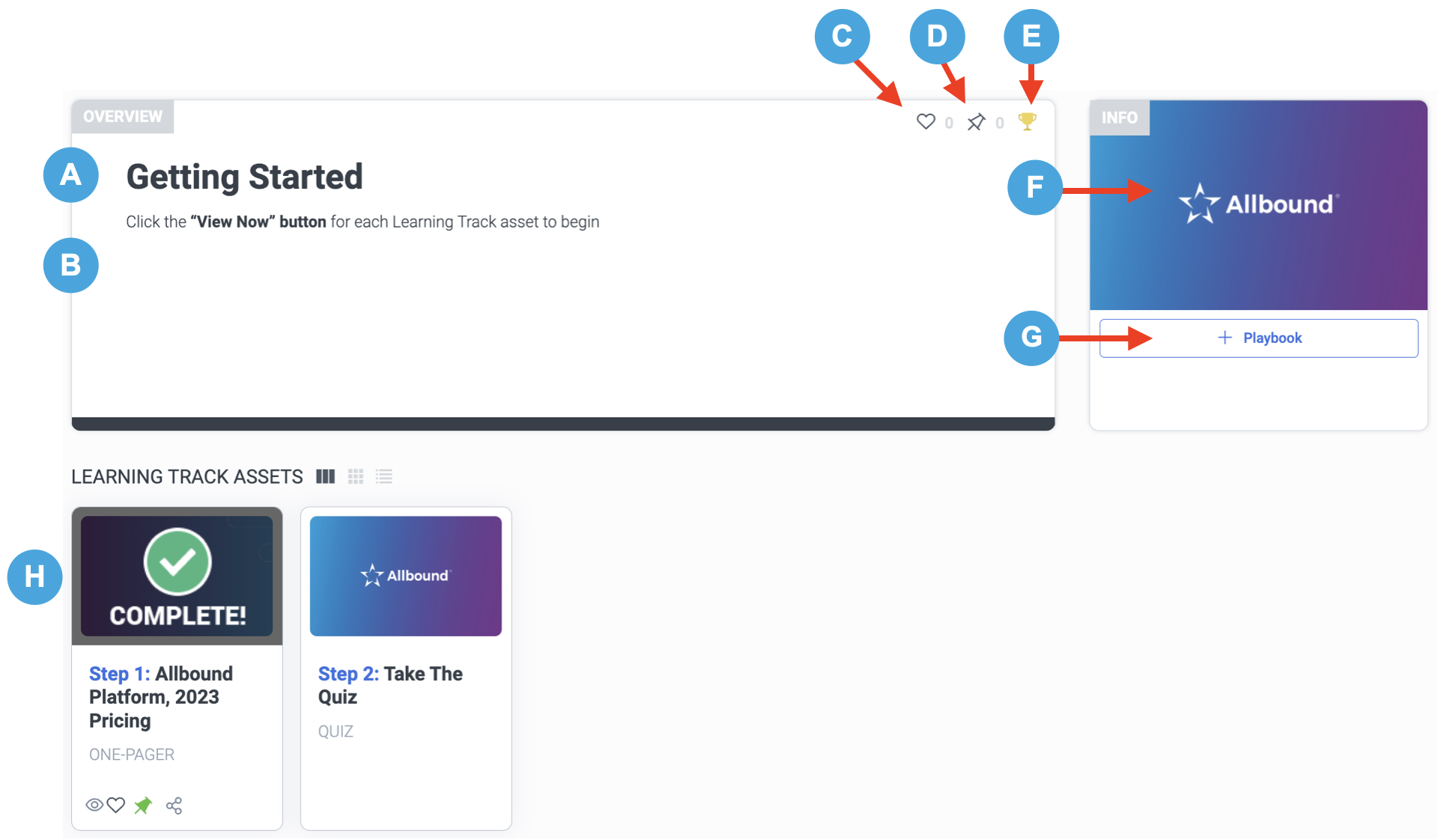Switch assets to list view
Image resolution: width=1438 pixels, height=840 pixels.
(384, 476)
